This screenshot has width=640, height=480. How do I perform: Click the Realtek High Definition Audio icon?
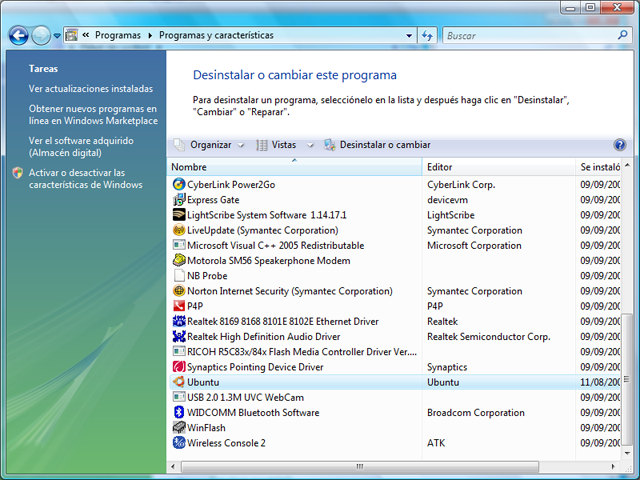[179, 337]
